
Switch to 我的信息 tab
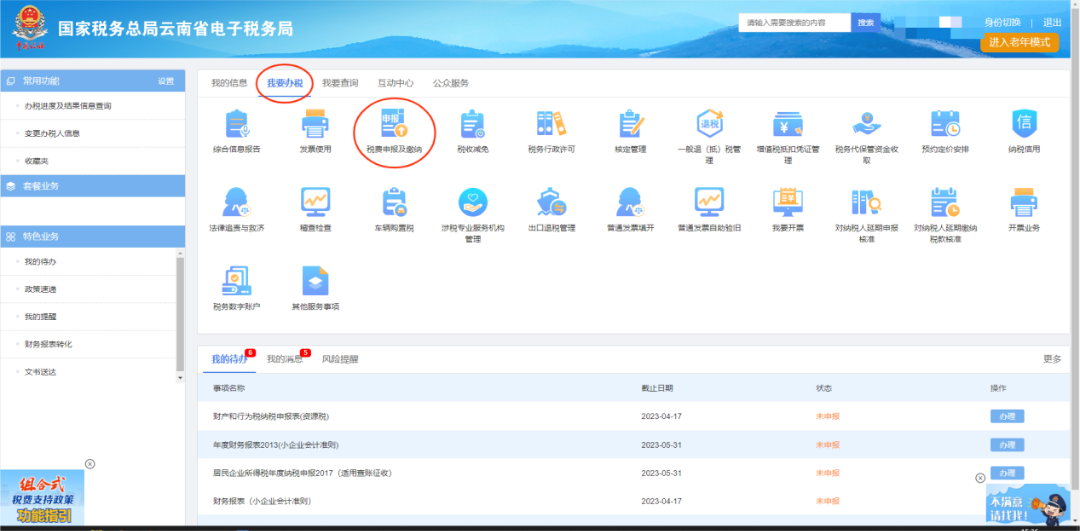coord(229,83)
